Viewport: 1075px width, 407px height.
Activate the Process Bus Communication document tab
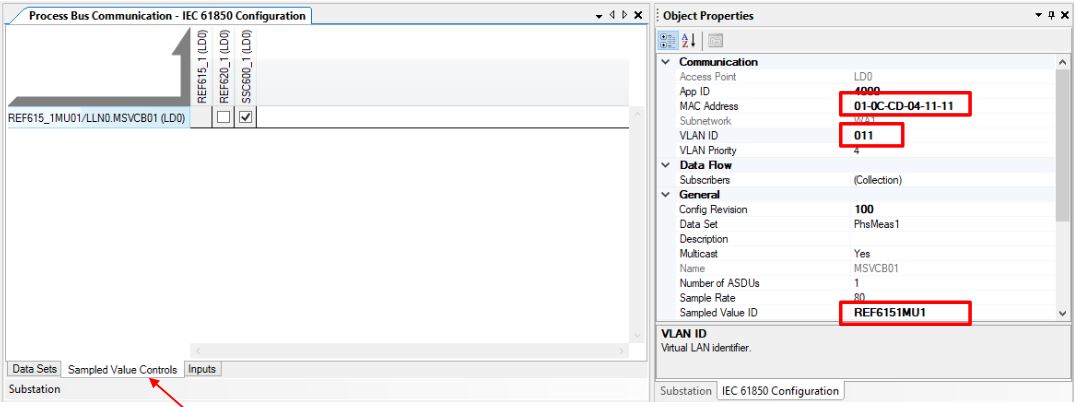[x=167, y=16]
